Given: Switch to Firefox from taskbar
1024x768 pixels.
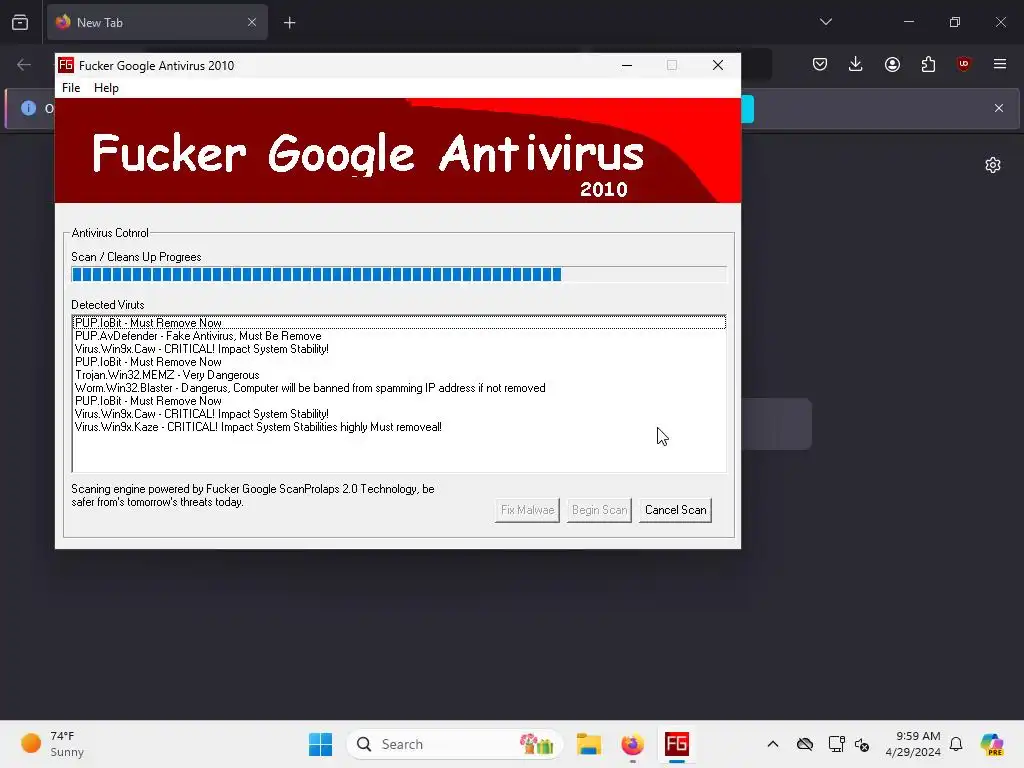Looking at the screenshot, I should click(x=632, y=744).
